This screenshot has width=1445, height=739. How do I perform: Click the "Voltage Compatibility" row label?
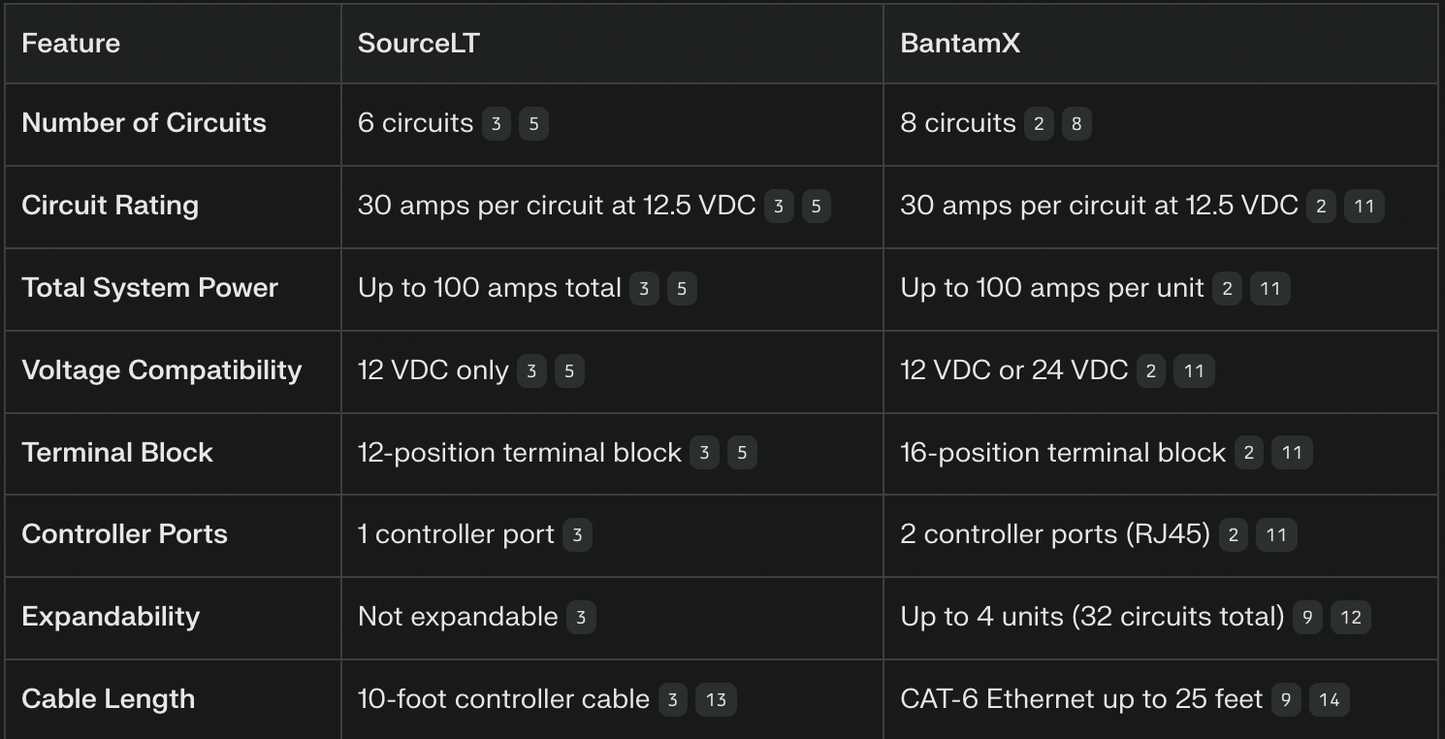161,370
